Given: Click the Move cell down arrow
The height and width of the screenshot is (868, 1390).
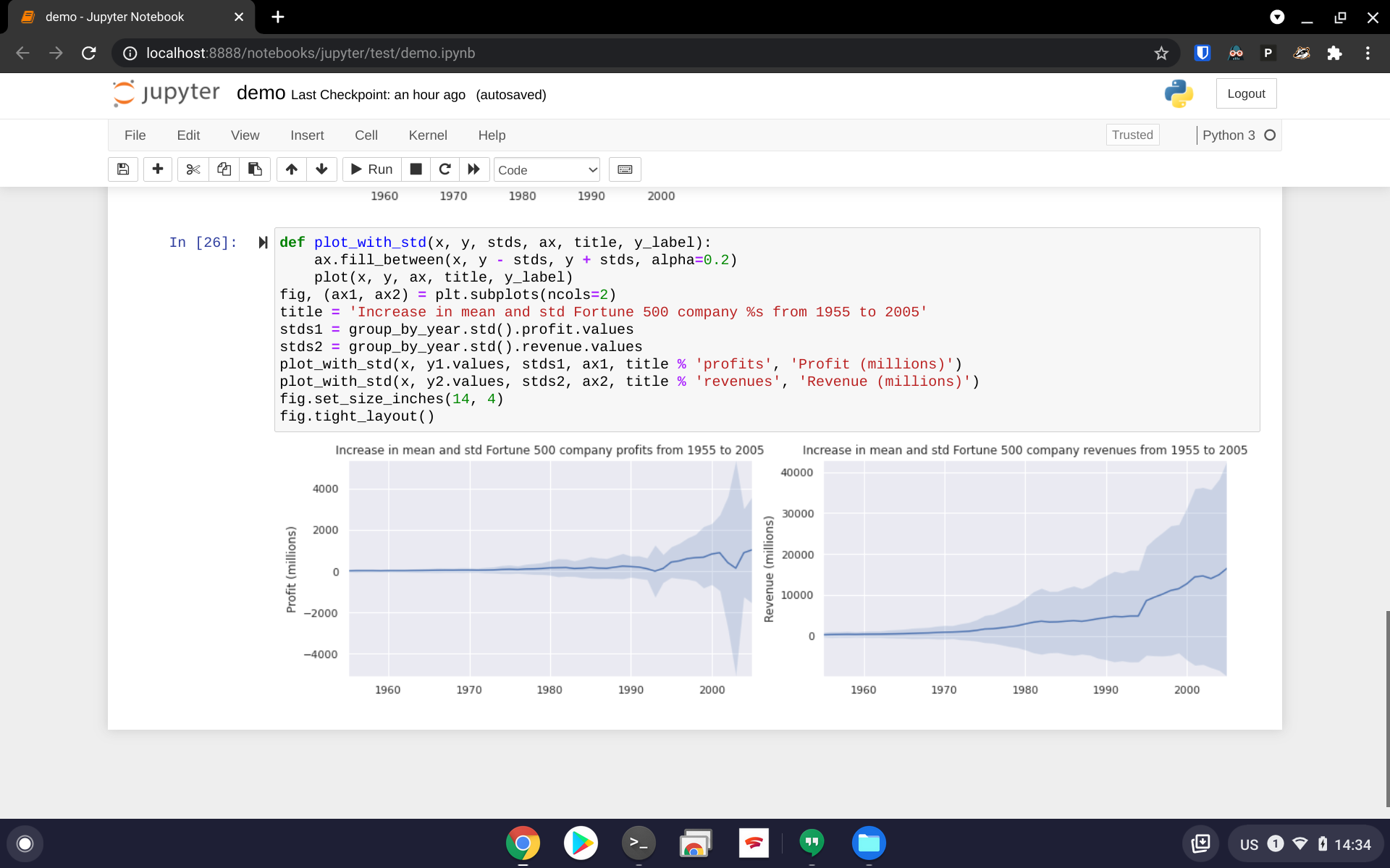Looking at the screenshot, I should click(321, 169).
